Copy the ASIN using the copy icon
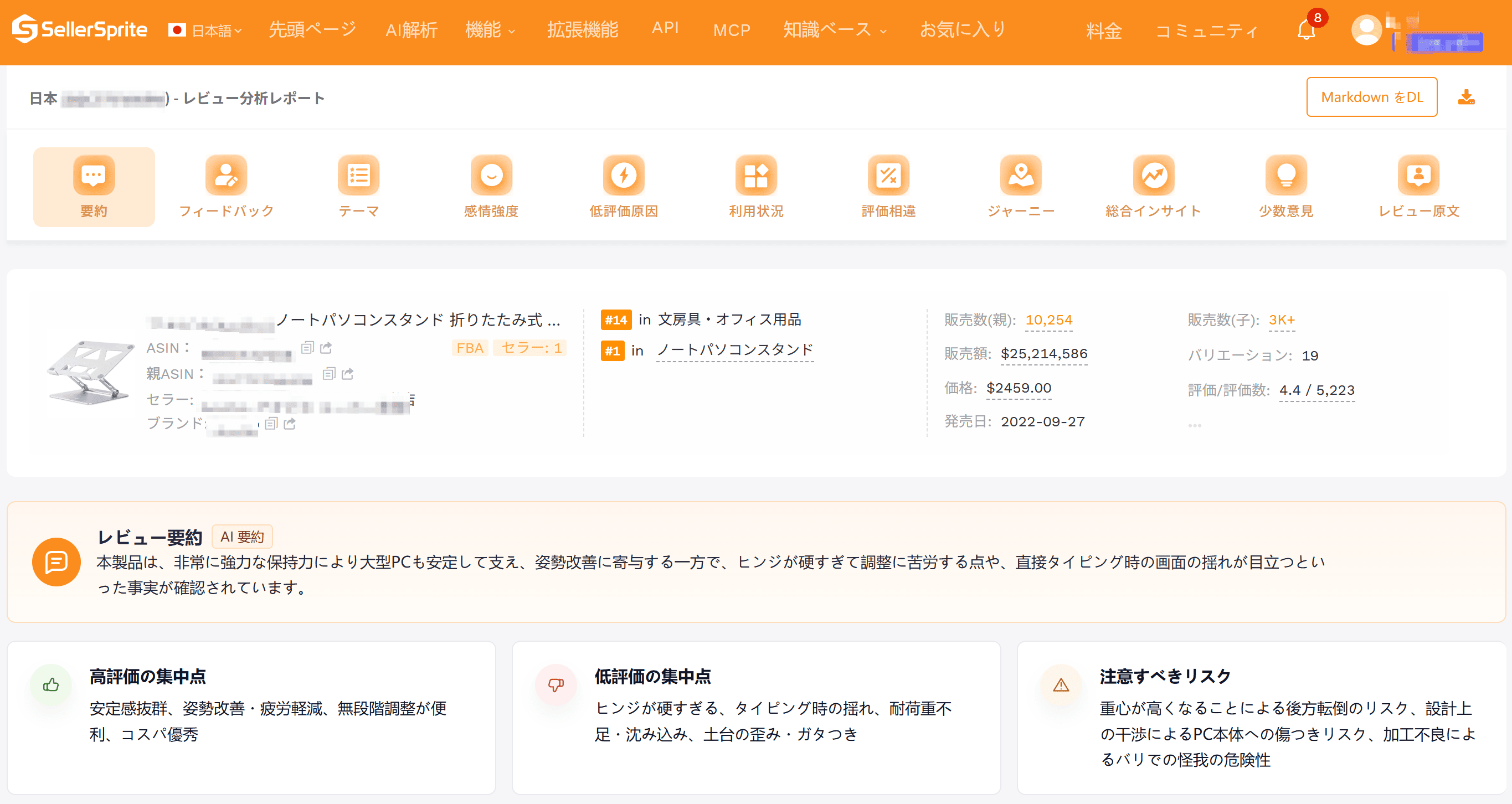The height and width of the screenshot is (804, 1512). pos(307,348)
